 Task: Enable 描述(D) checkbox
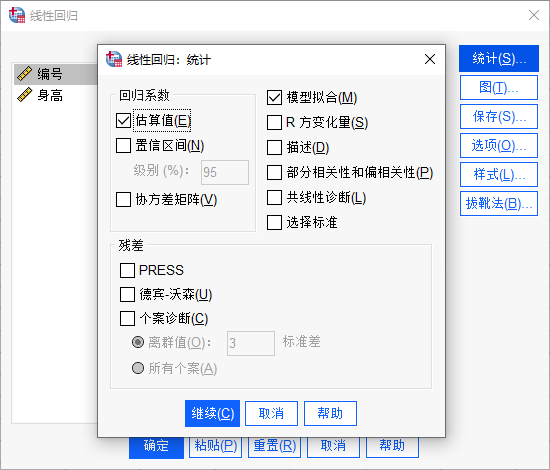pyautogui.click(x=274, y=147)
